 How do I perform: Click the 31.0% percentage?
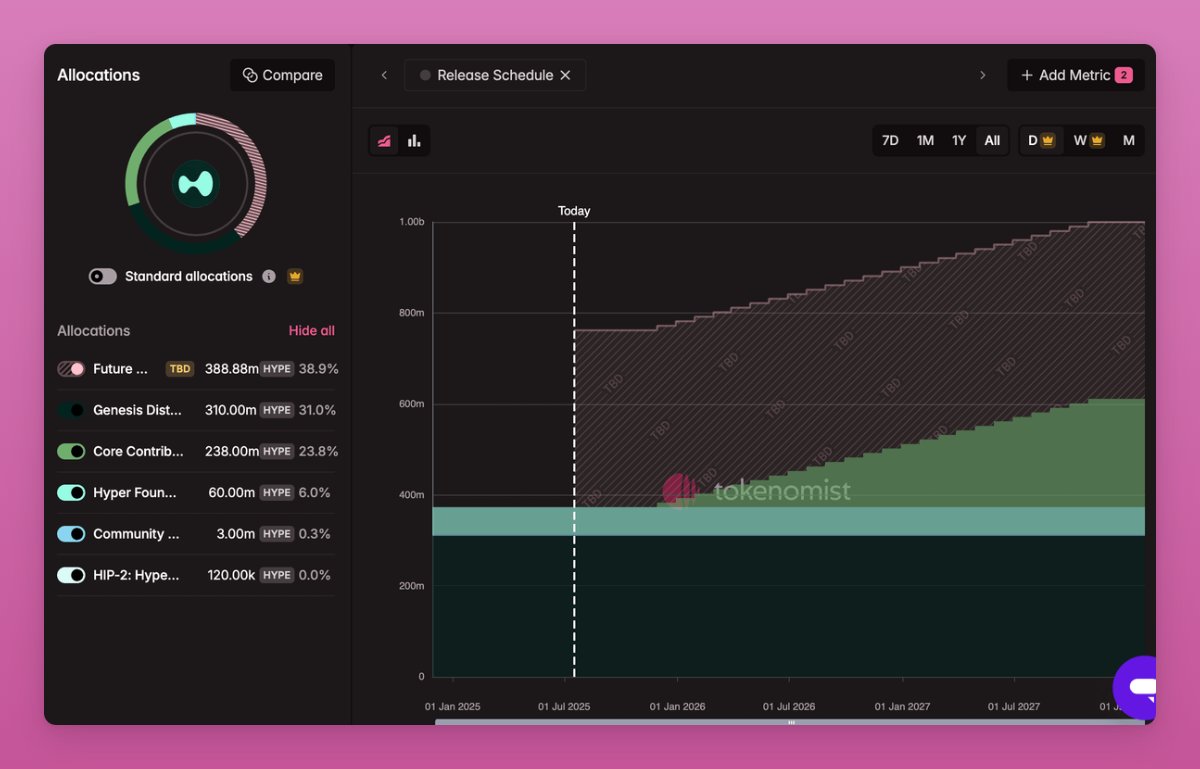coord(318,410)
